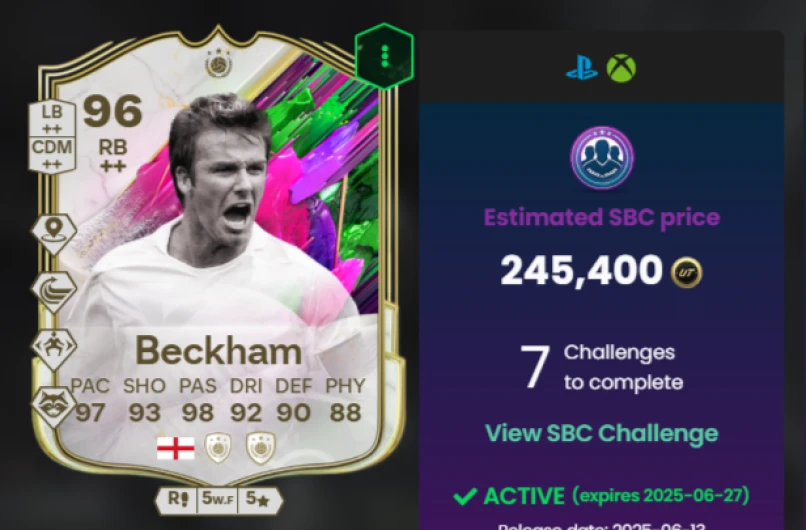Click the PlayStation platform icon

click(582, 68)
